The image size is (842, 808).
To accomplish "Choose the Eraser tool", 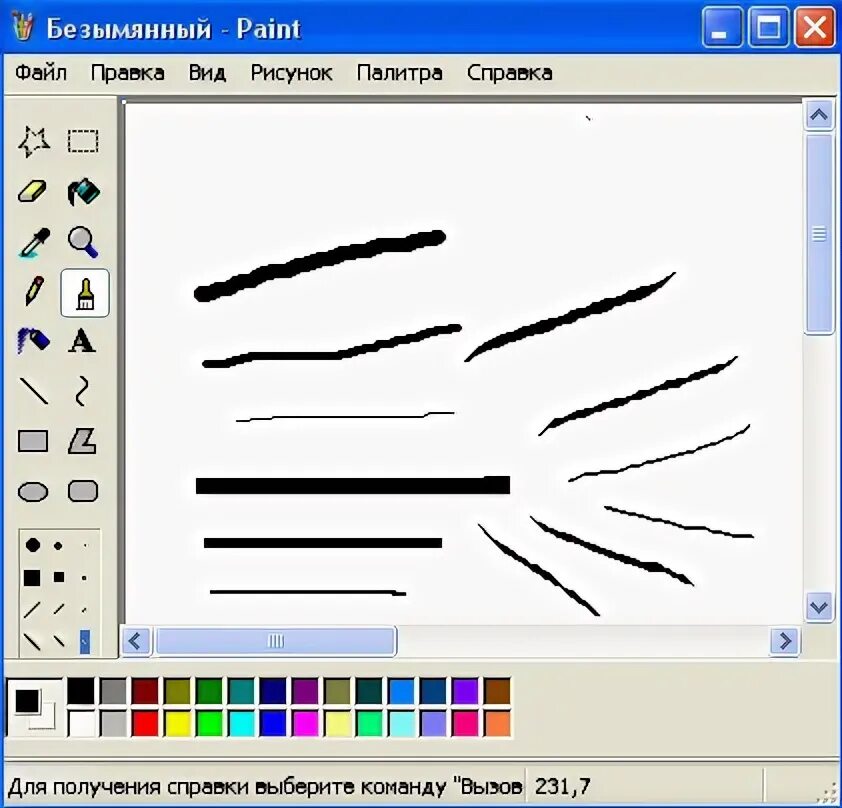I will pos(33,191).
